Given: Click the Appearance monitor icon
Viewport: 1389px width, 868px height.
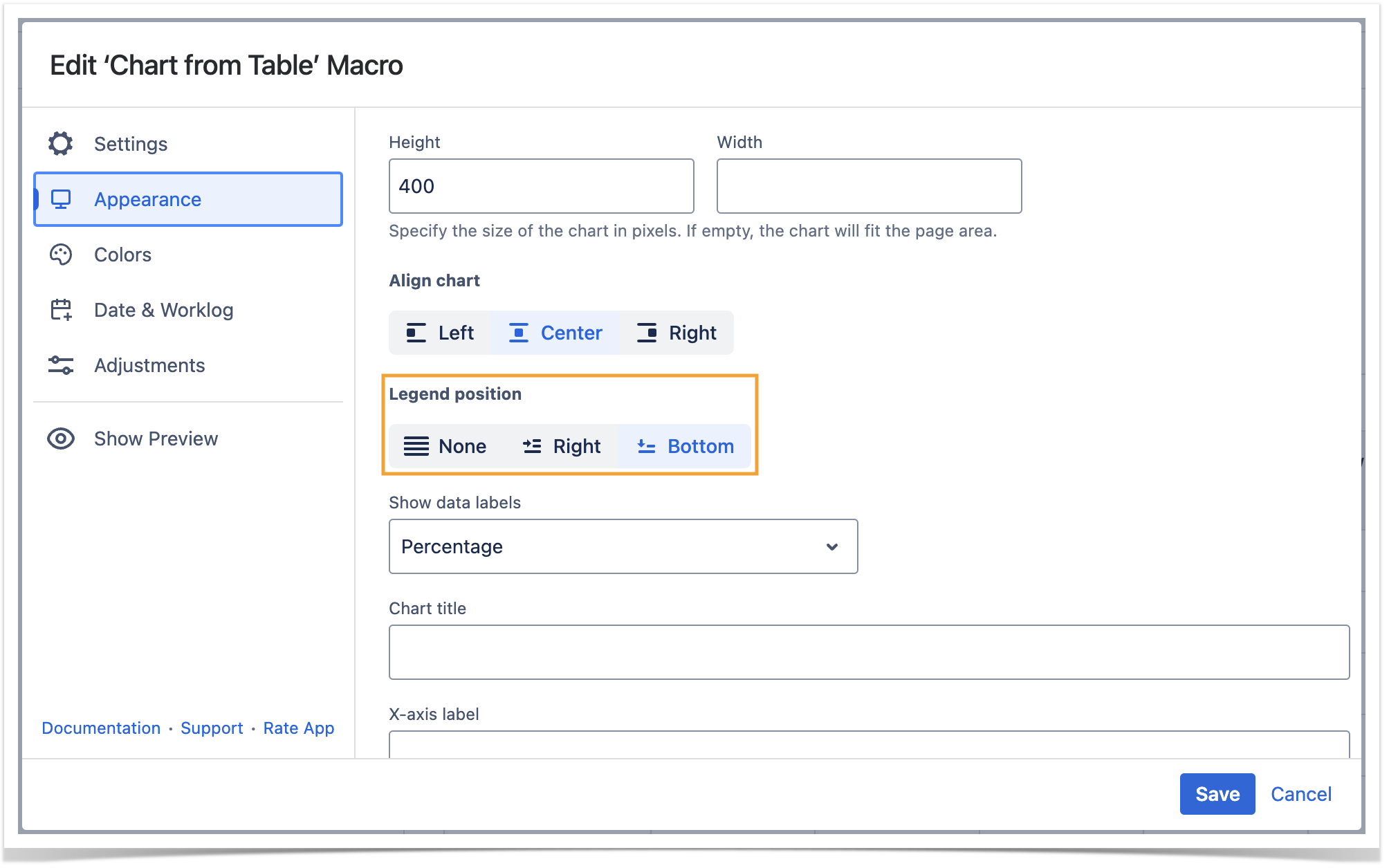Looking at the screenshot, I should point(61,199).
